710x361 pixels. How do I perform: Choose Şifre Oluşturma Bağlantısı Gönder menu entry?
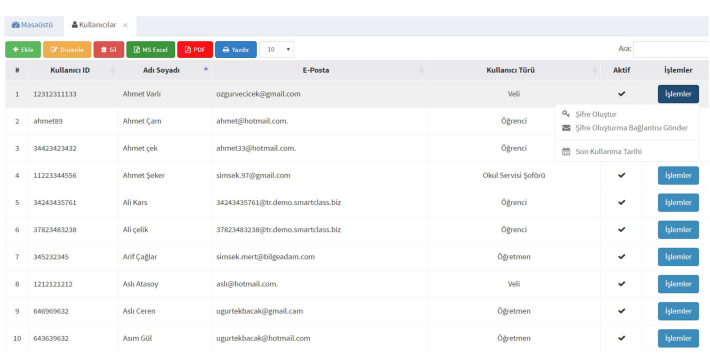point(631,128)
